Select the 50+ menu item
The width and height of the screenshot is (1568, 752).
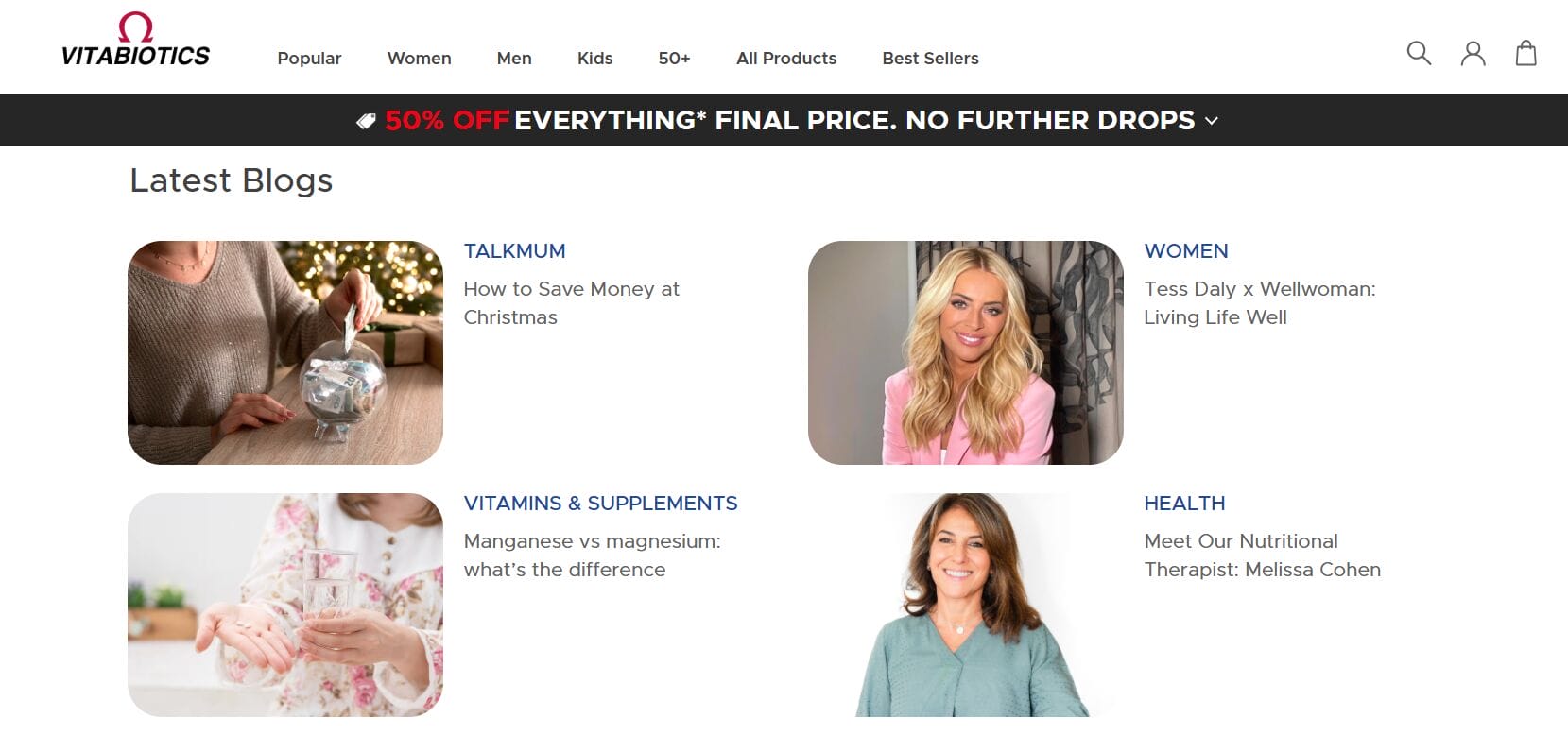(x=674, y=59)
